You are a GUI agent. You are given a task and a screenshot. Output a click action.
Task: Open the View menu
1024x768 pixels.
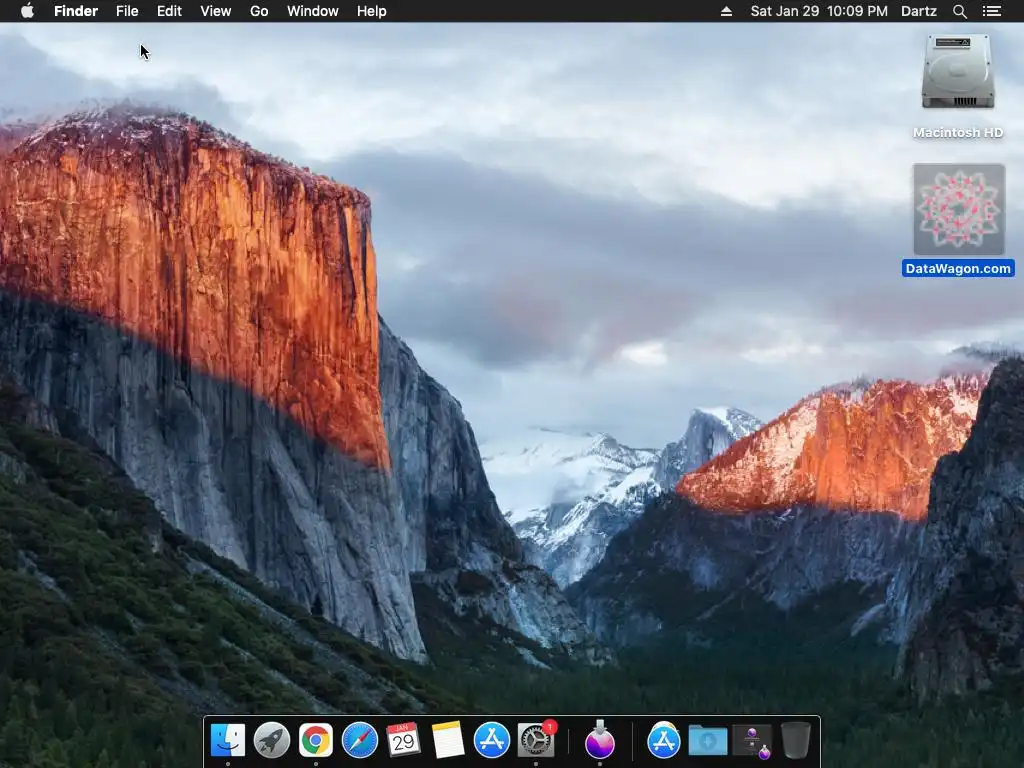pyautogui.click(x=216, y=11)
